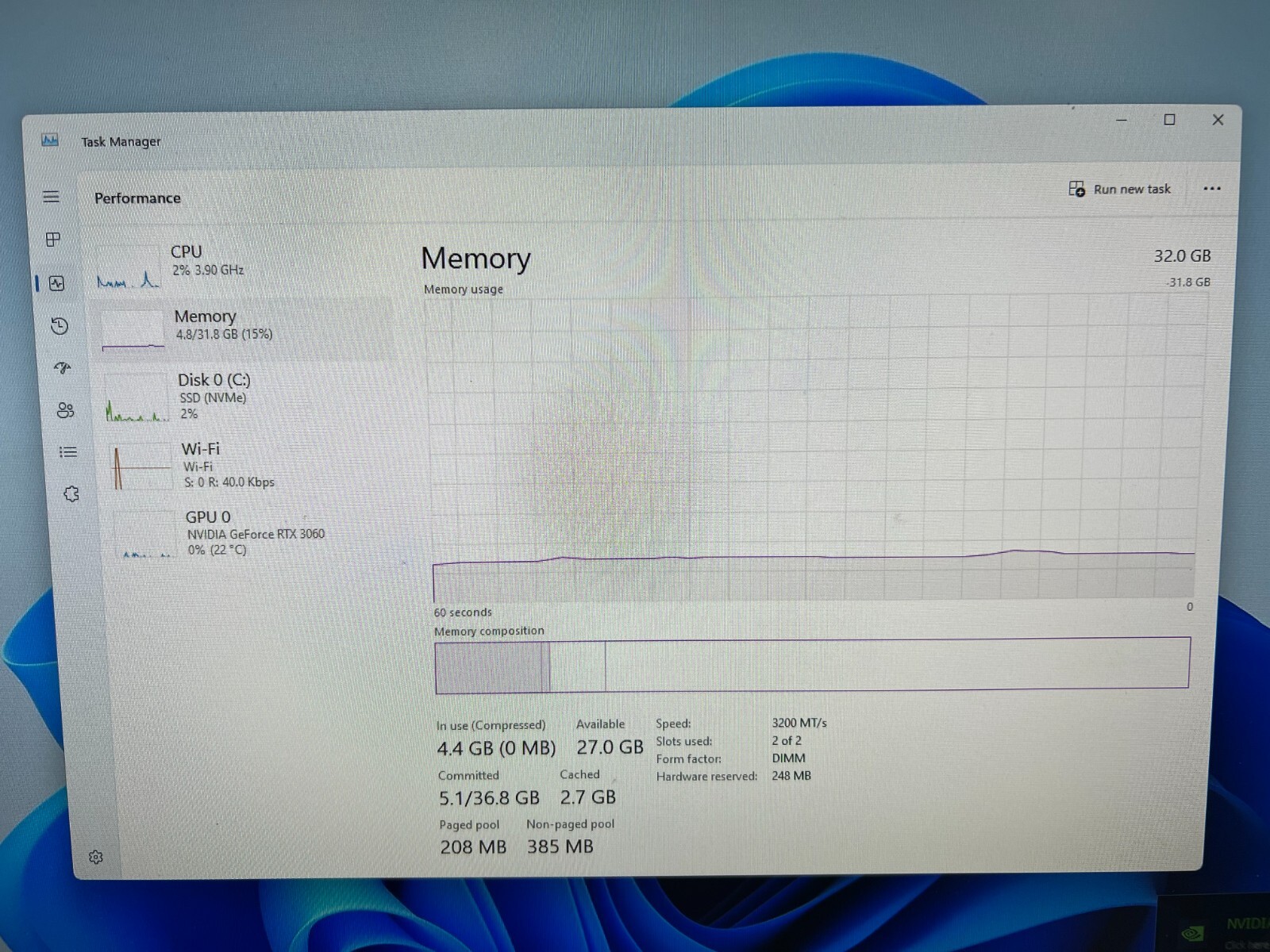Click the Available value 27.0 GB
The height and width of the screenshot is (952, 1270).
tap(610, 747)
